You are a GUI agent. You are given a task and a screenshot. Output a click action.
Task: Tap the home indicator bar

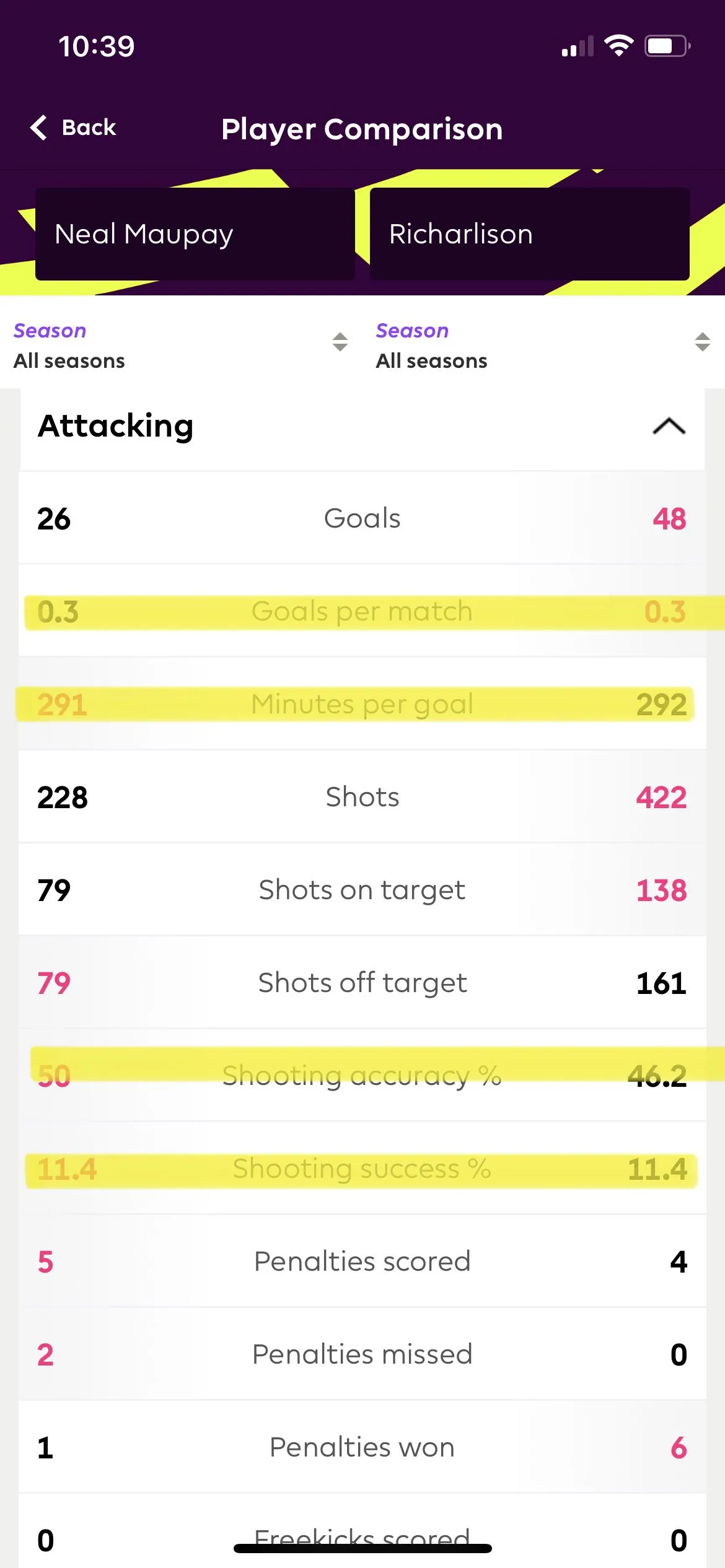coord(362,1548)
